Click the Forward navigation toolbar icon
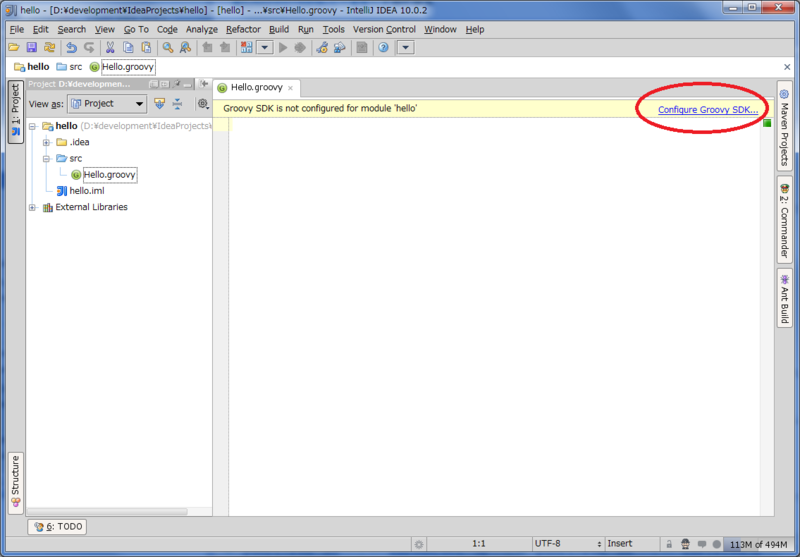The height and width of the screenshot is (557, 800). click(224, 47)
